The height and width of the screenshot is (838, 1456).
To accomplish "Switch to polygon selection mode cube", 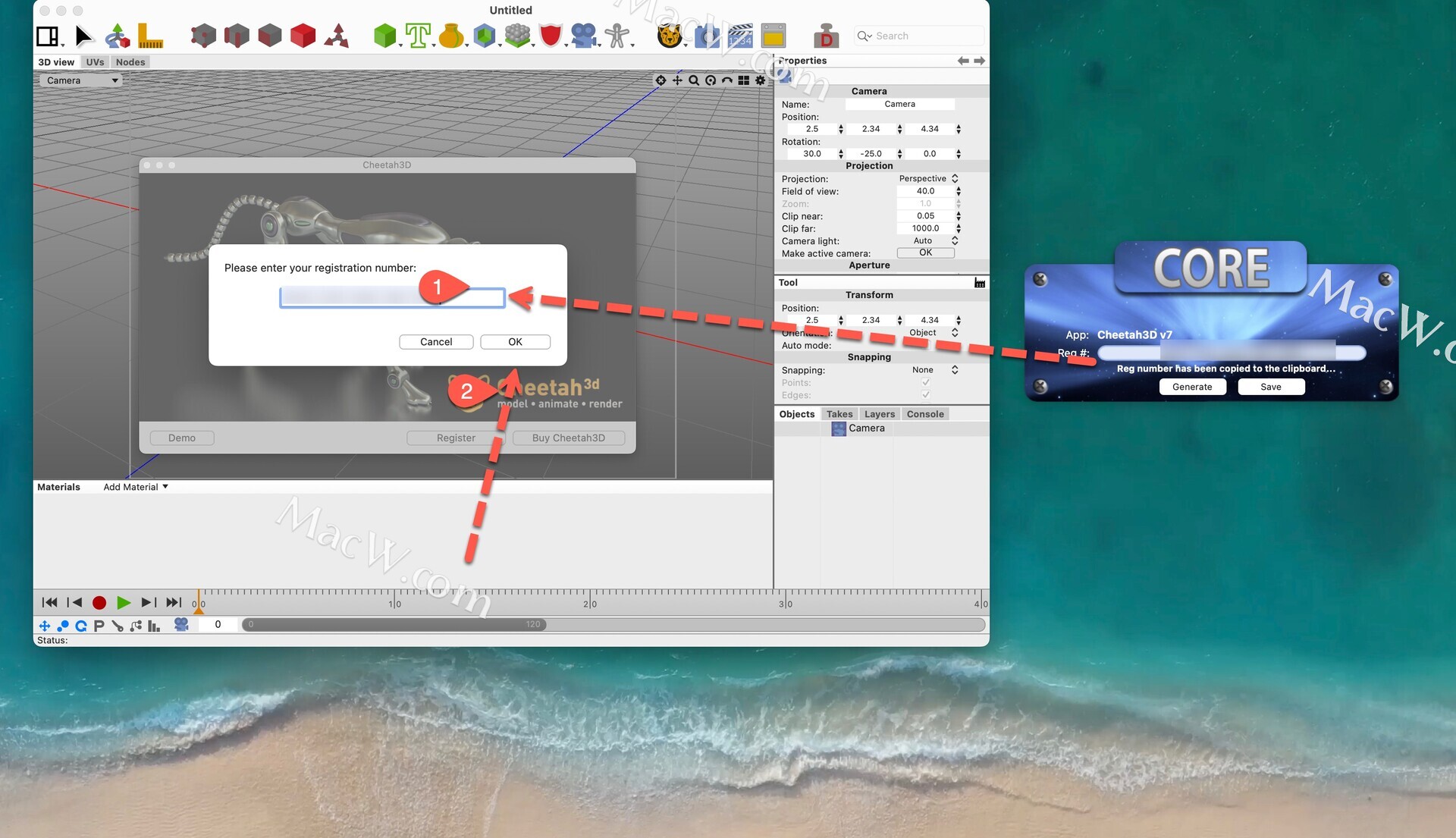I will point(270,36).
